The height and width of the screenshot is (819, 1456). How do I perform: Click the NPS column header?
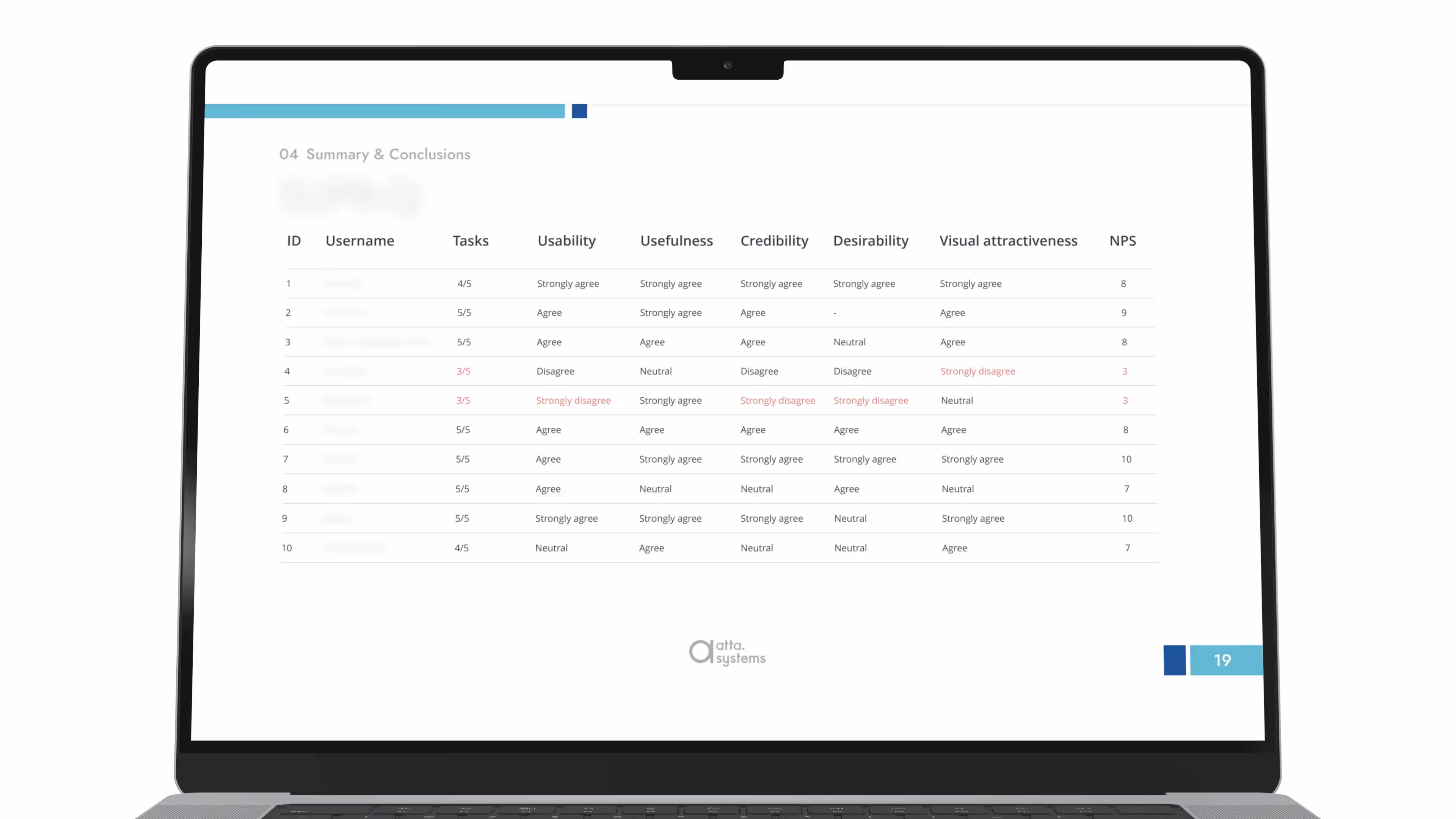click(x=1122, y=241)
